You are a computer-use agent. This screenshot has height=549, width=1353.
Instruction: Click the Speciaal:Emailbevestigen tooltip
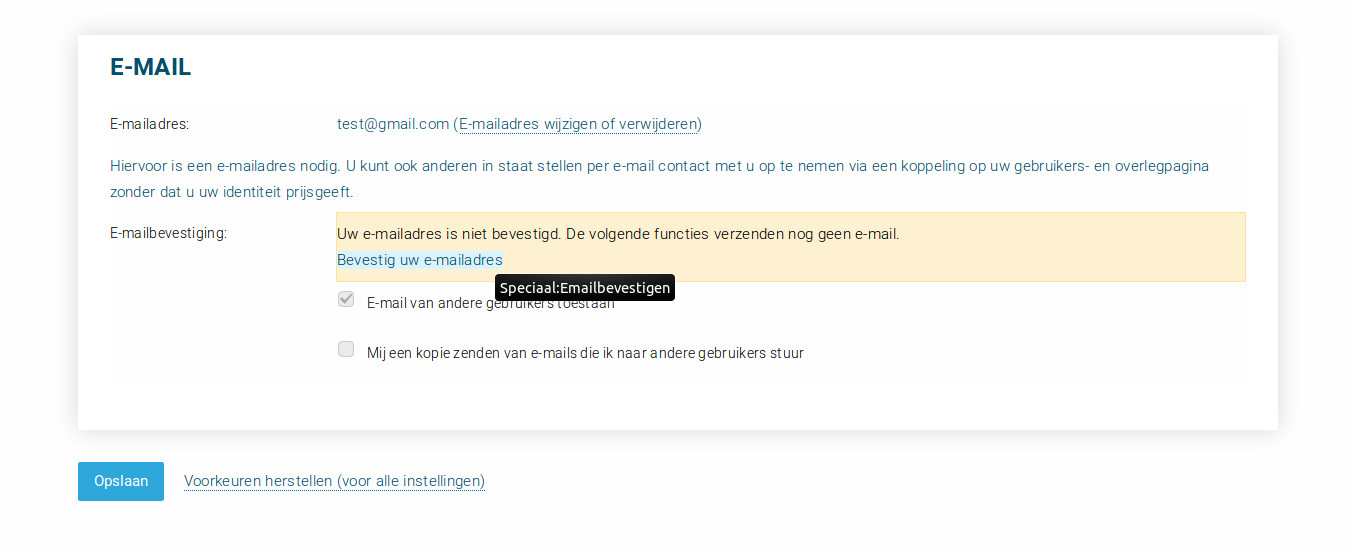tap(584, 288)
